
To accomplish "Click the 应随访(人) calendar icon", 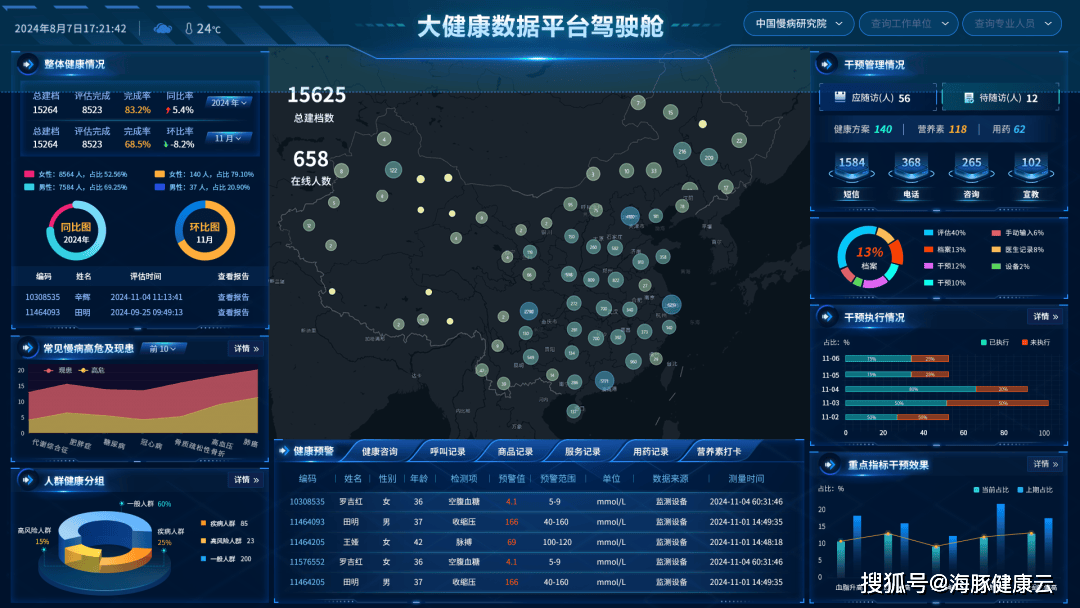I will (839, 98).
